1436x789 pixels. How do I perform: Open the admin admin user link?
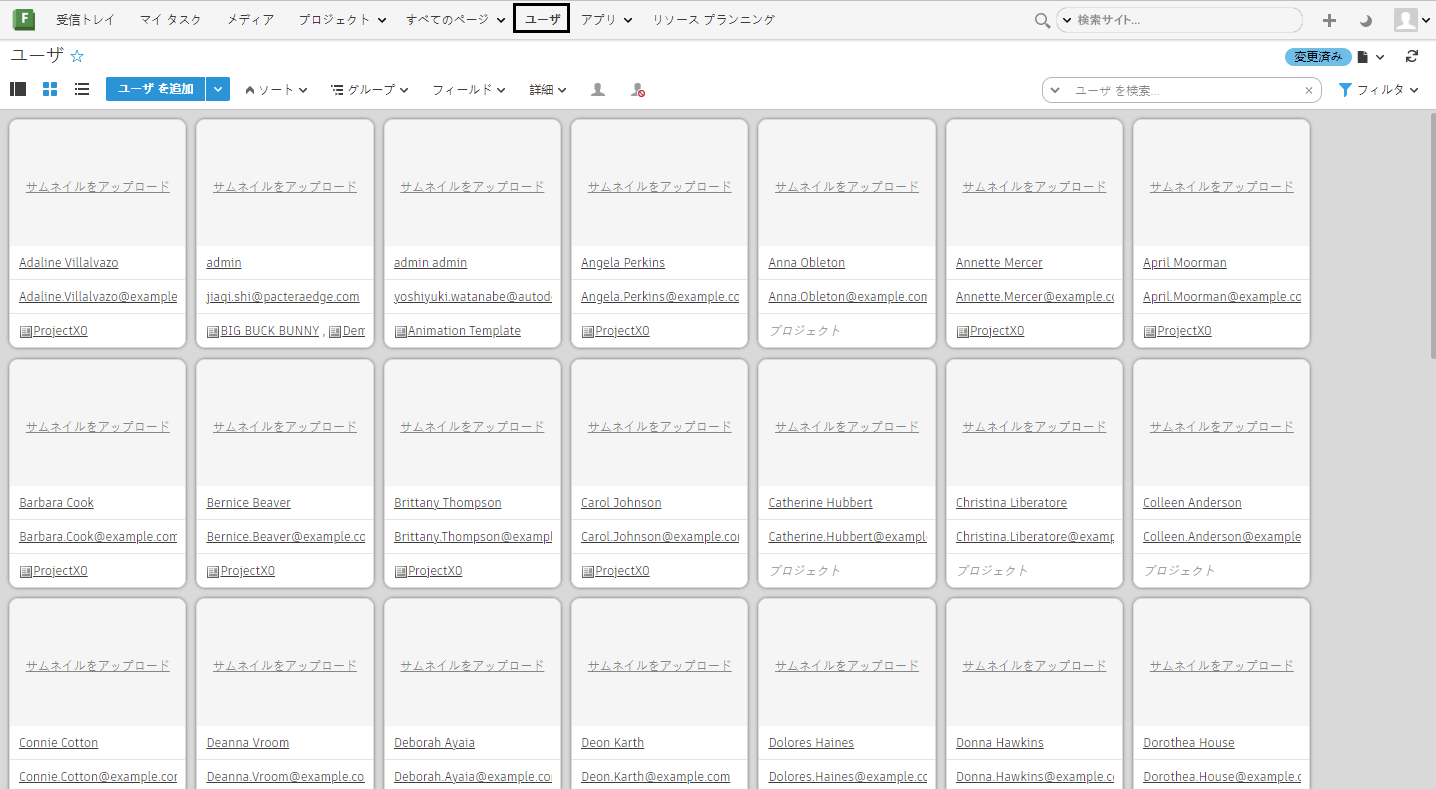[x=431, y=263]
